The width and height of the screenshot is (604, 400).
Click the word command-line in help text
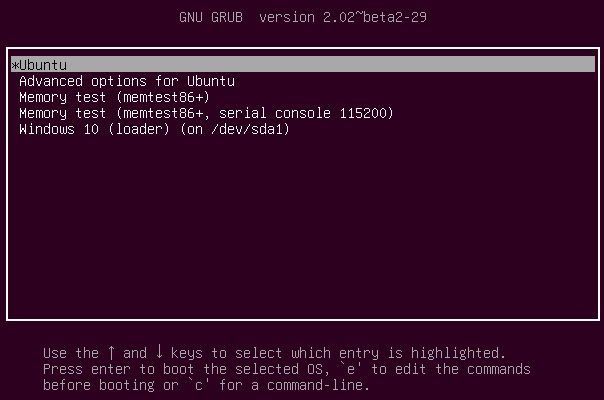(x=314, y=385)
